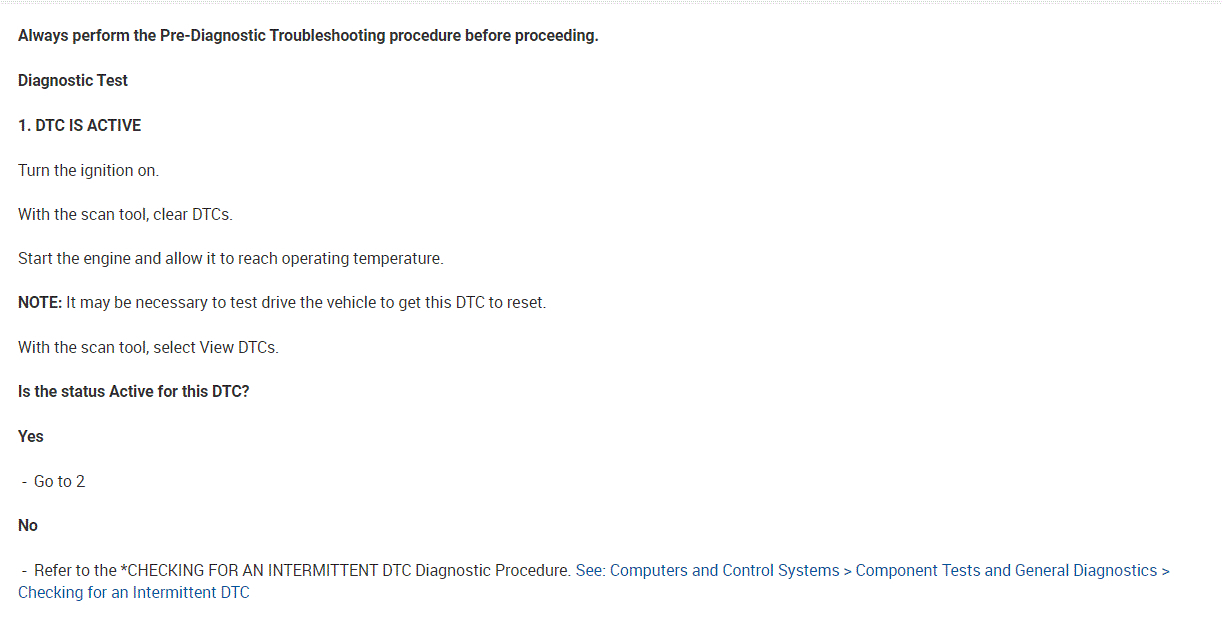Click the 'Is the status Active' question

[x=133, y=391]
